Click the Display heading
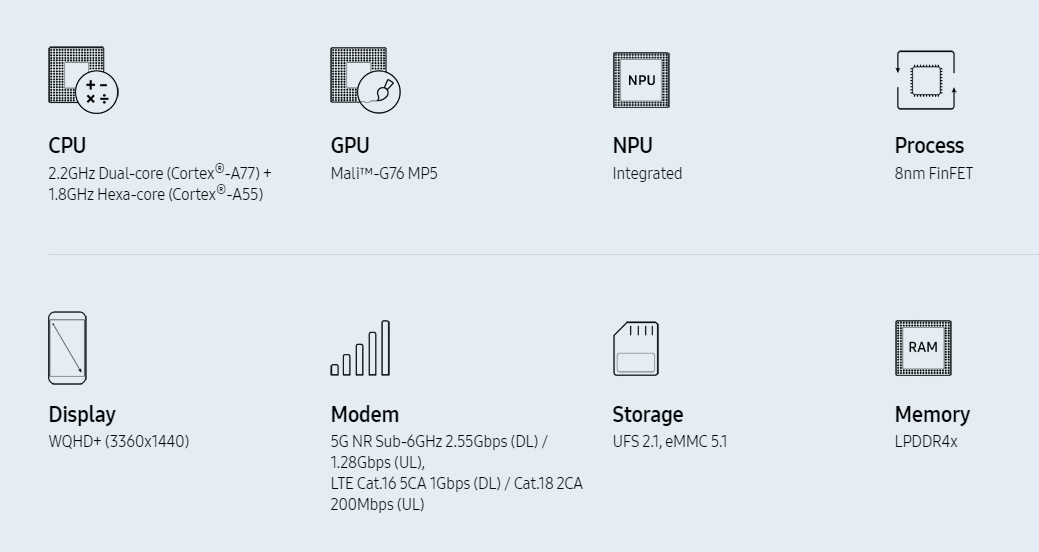The image size is (1039, 552). click(x=82, y=415)
